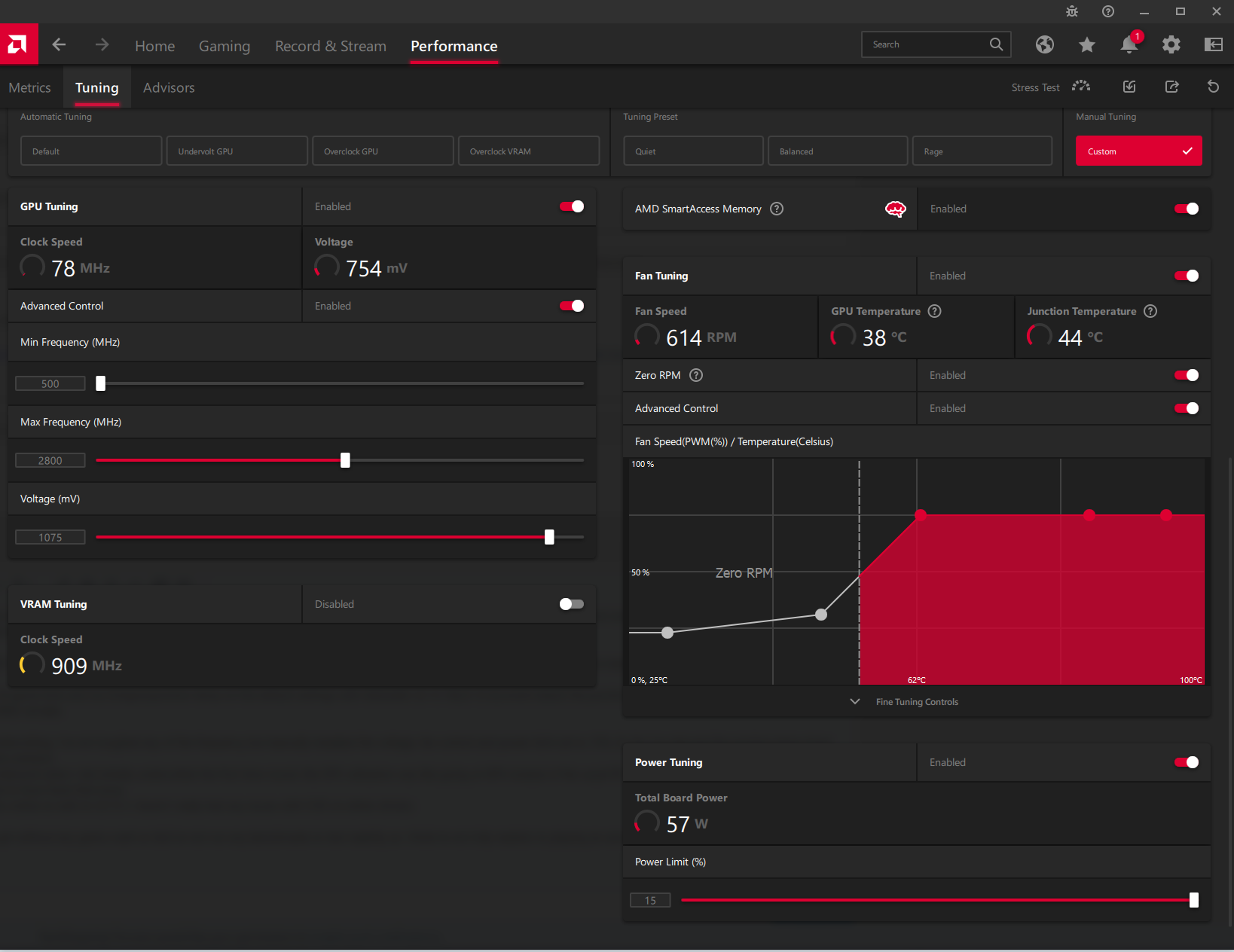
Task: Click the AMD logo icon
Action: pyautogui.click(x=19, y=44)
